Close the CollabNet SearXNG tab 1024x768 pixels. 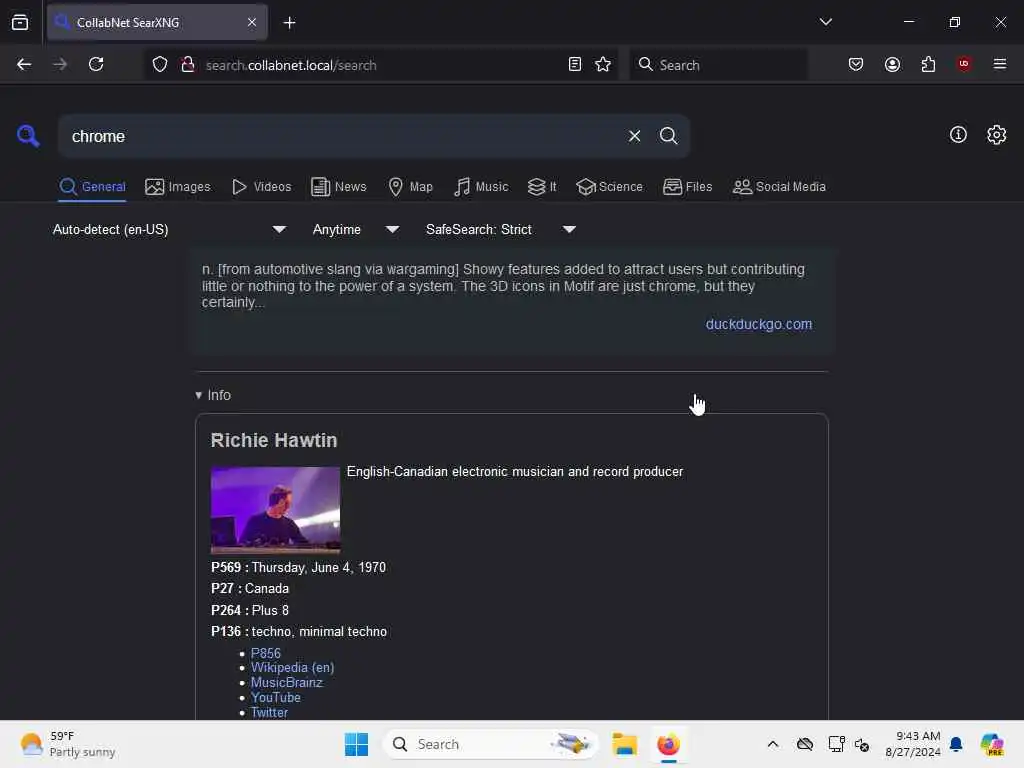pos(252,22)
